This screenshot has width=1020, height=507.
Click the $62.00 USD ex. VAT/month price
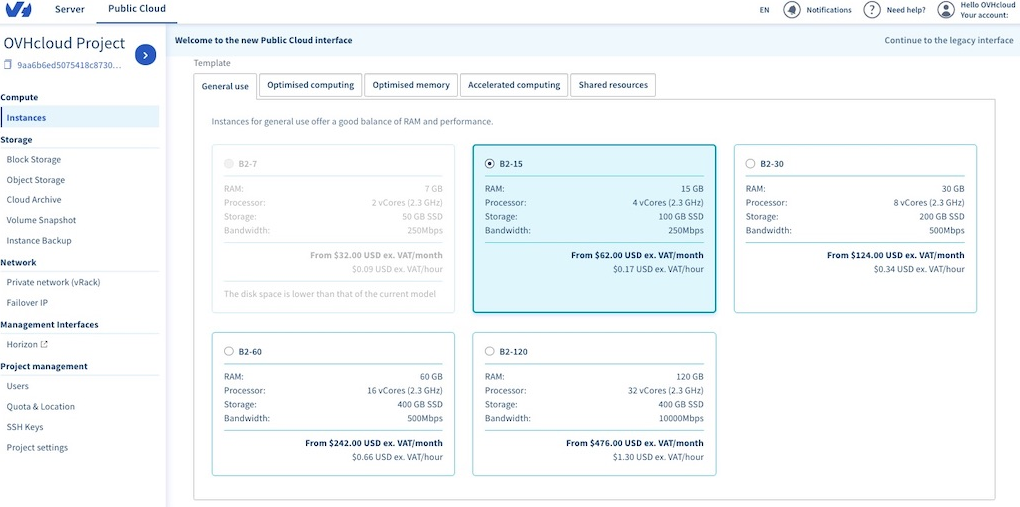pyautogui.click(x=638, y=255)
